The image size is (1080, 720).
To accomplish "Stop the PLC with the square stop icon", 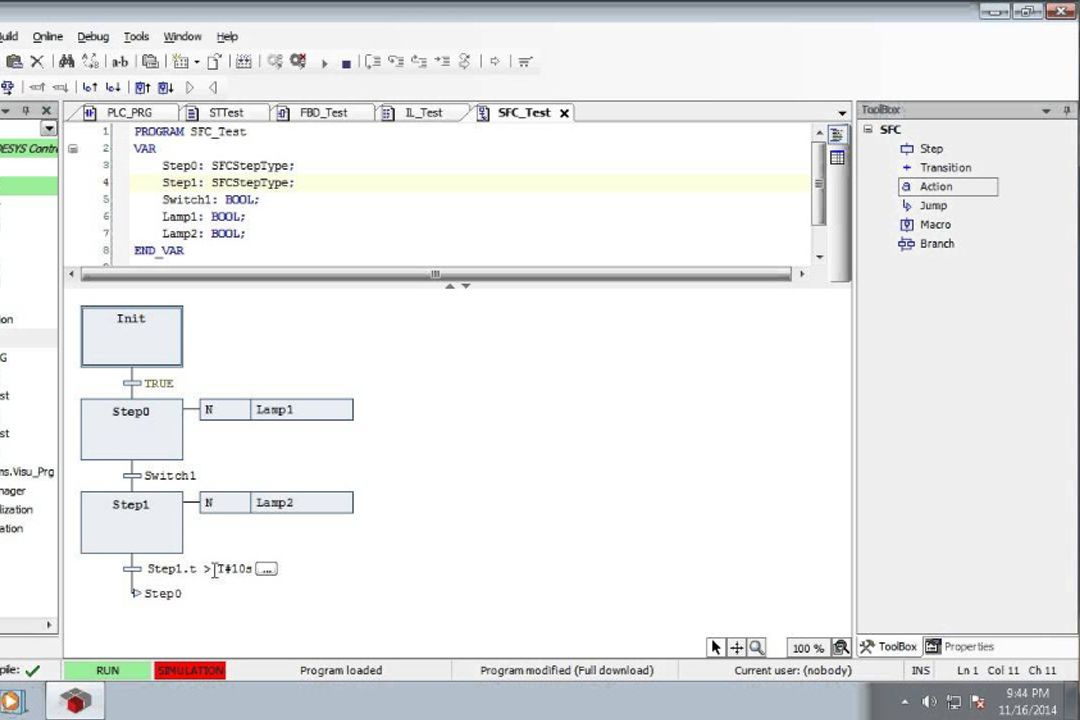I will tap(346, 63).
